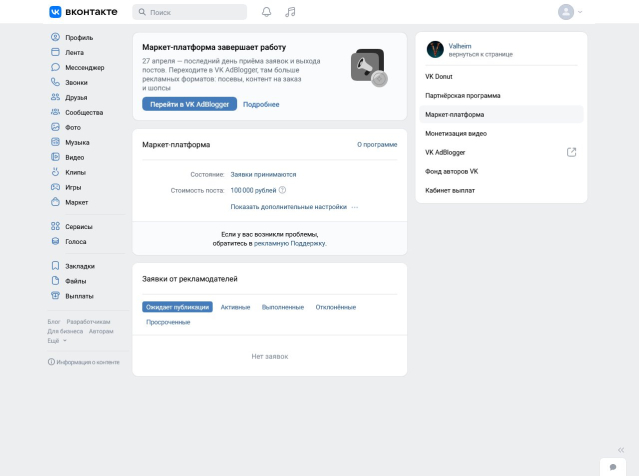Expand the 'Ещё' footer menu
Image resolution: width=639 pixels, height=476 pixels.
point(57,340)
